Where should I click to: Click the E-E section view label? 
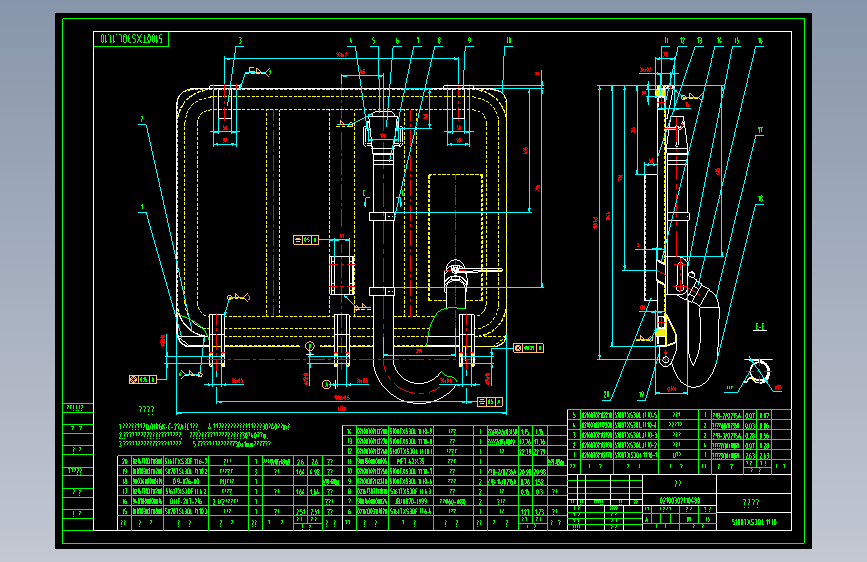pyautogui.click(x=760, y=327)
